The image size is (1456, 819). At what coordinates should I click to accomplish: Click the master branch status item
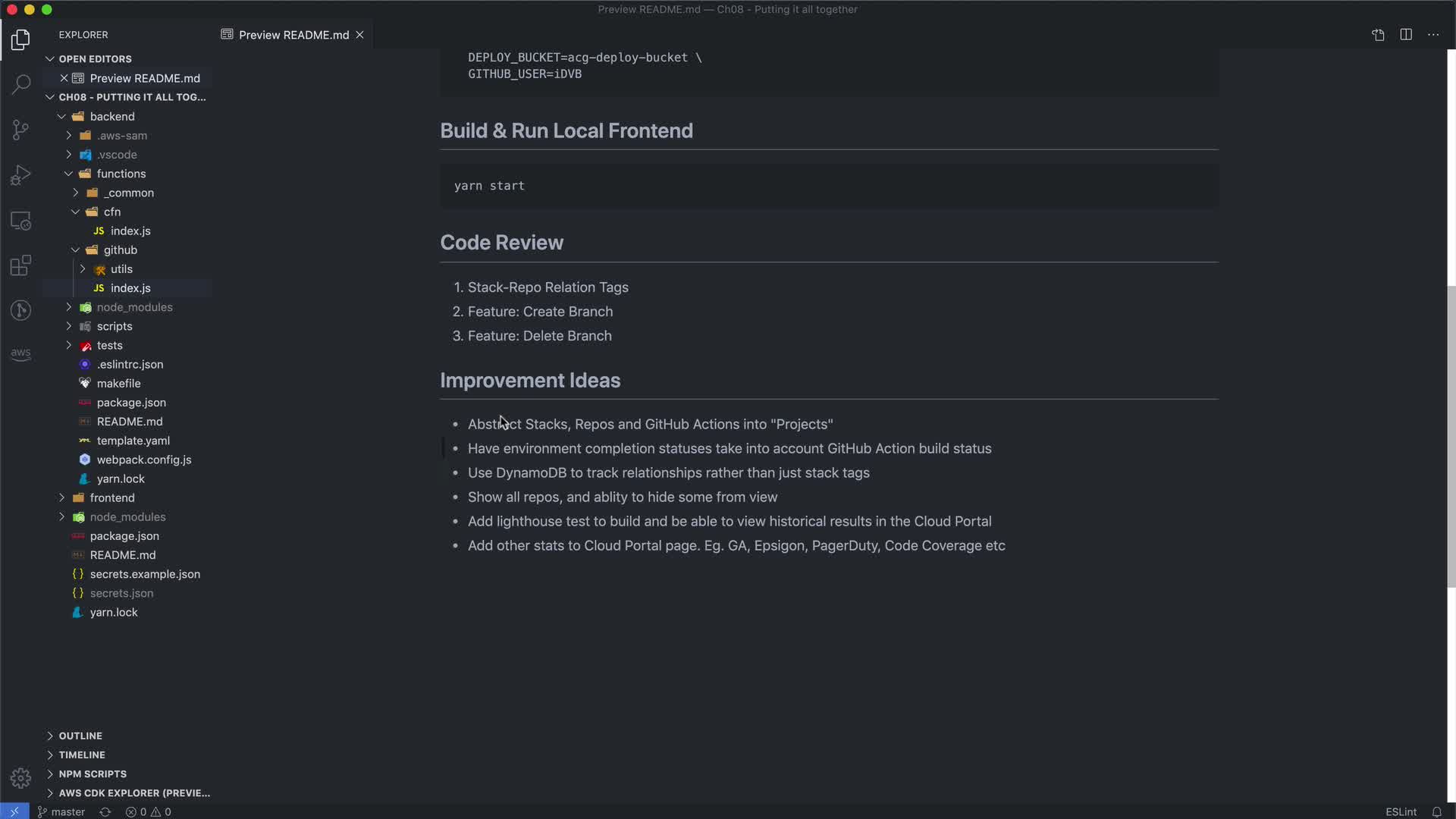61,811
